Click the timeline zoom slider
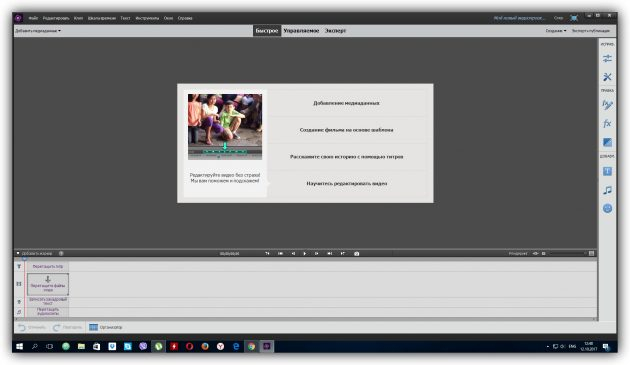The image size is (630, 365). point(567,254)
